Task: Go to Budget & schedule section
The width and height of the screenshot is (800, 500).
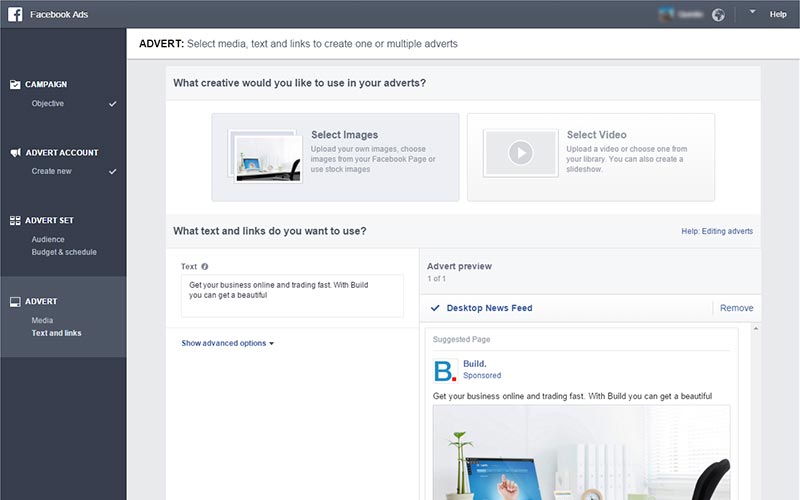Action: [64, 252]
